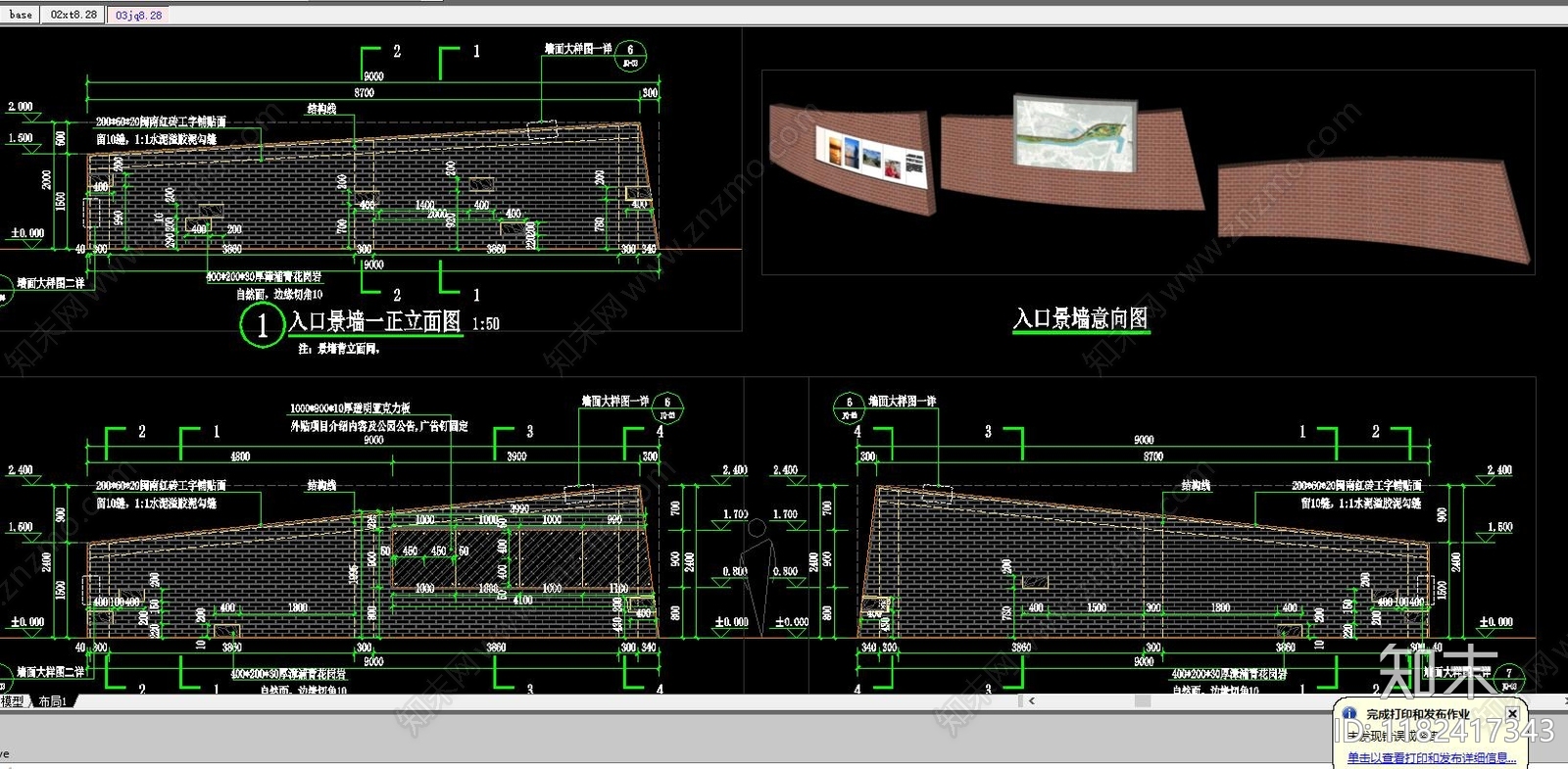Click the info icon in the notification balloon
This screenshot has width=1568, height=769.
pos(1350,713)
